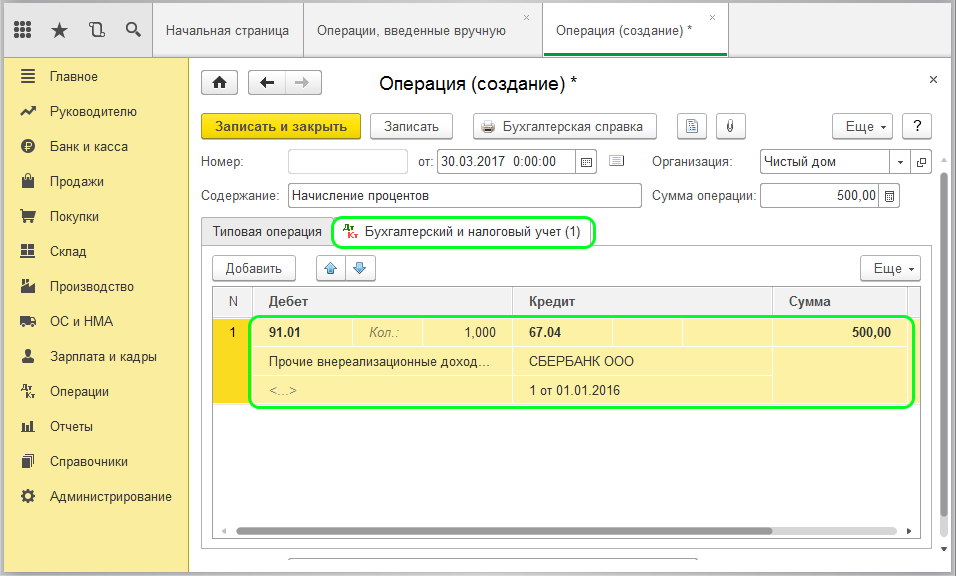Click the Содержание field
The width and height of the screenshot is (956, 576).
[465, 196]
